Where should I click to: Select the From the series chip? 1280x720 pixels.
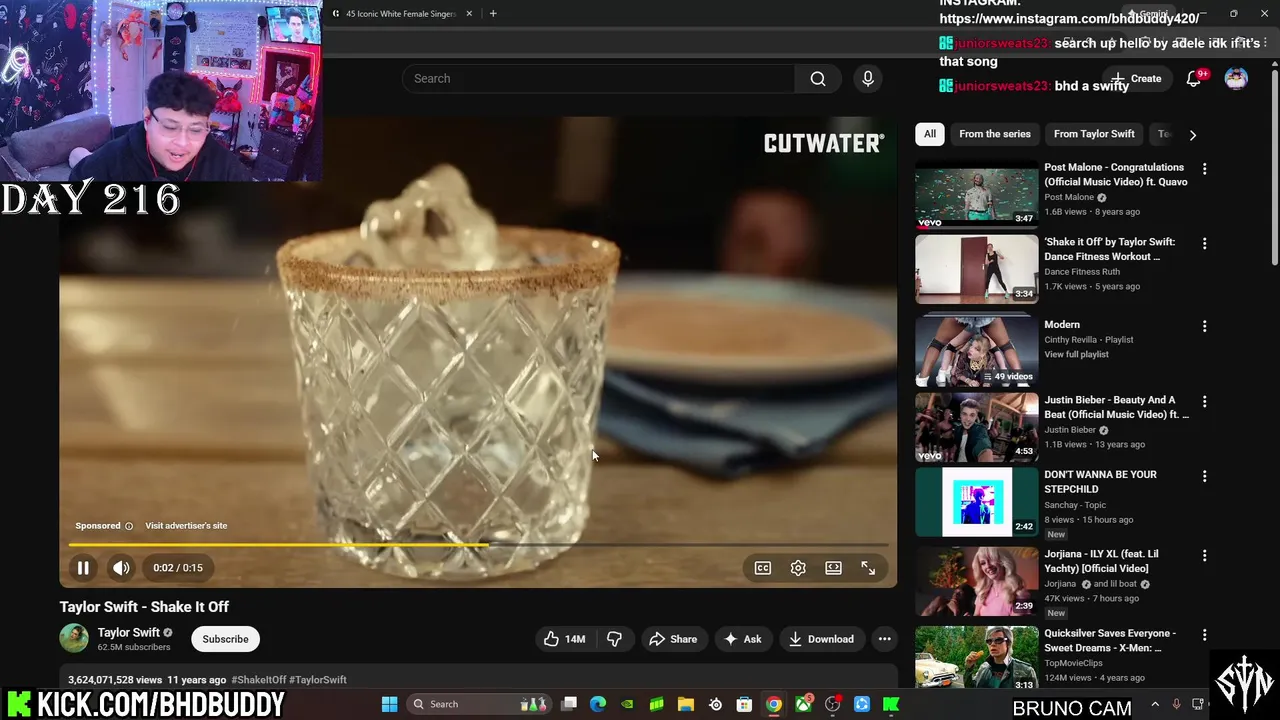pyautogui.click(x=994, y=134)
